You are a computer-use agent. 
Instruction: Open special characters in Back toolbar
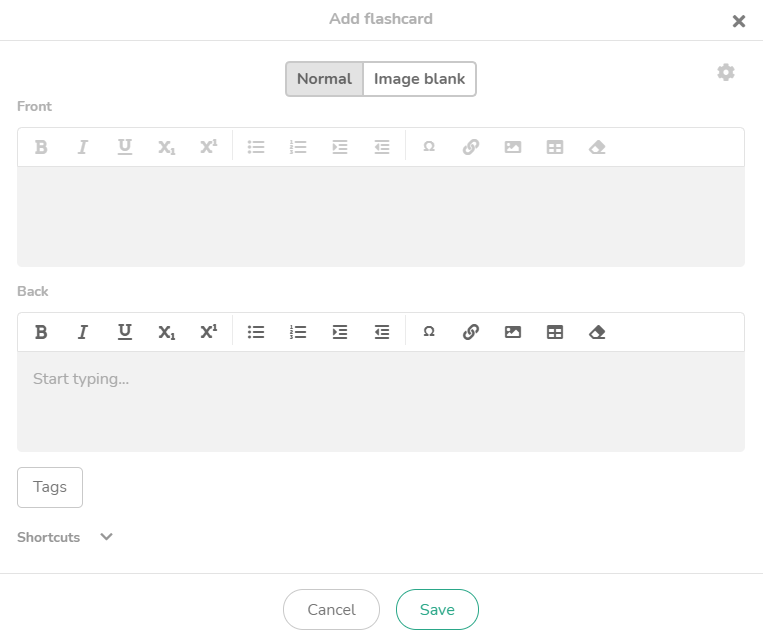429,332
